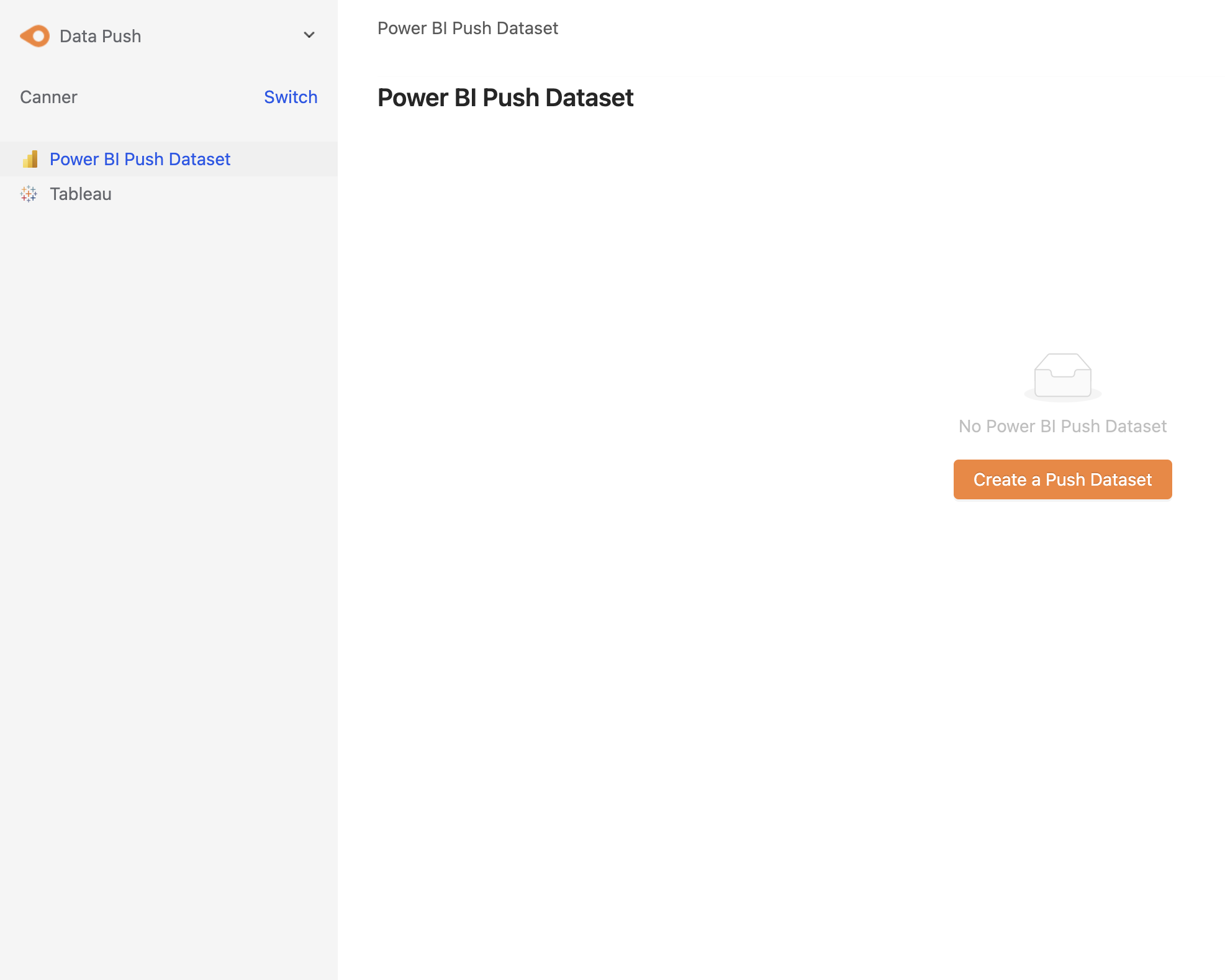Open the Tableau menu item
This screenshot has height=980, width=1225.
coord(169,194)
